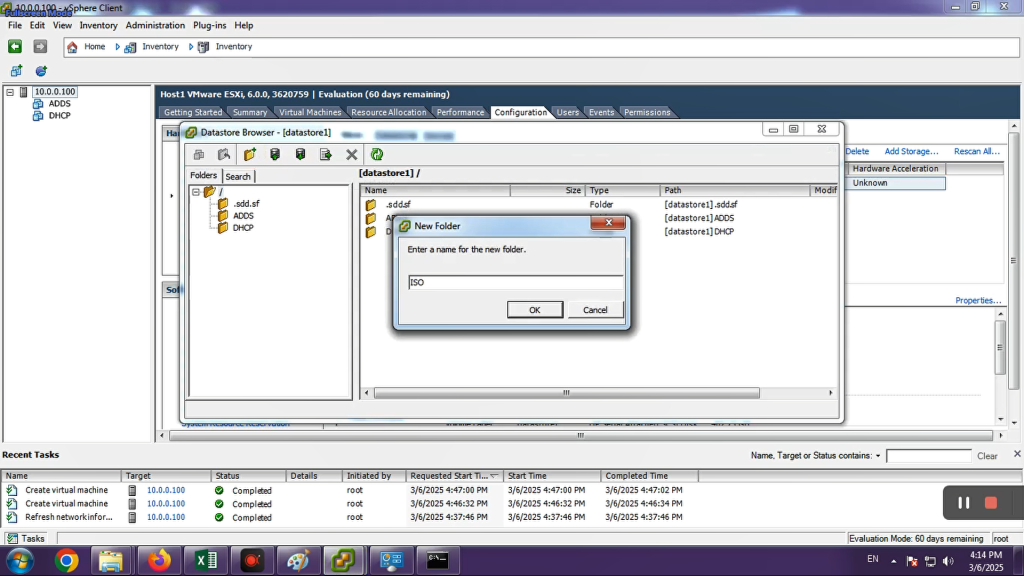
Task: Open Google Chrome from the taskbar
Action: 66,560
